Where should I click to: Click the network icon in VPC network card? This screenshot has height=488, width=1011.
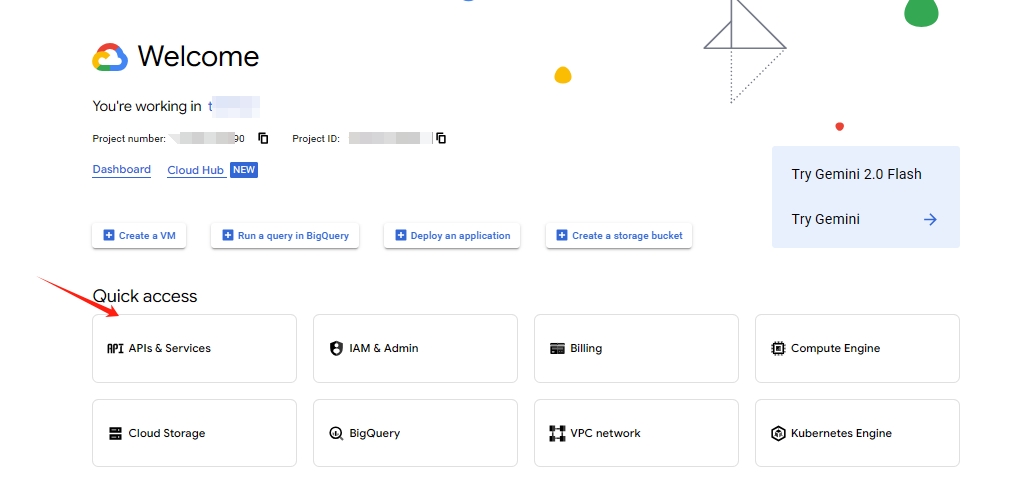(x=557, y=433)
